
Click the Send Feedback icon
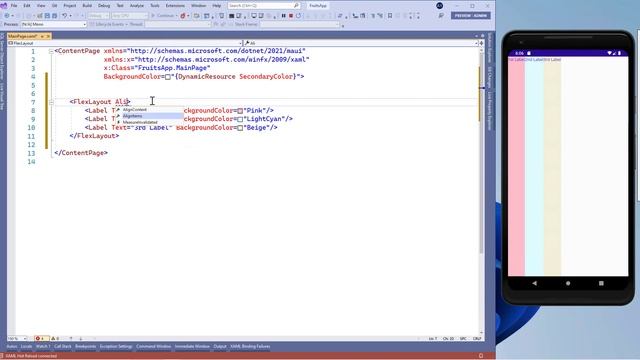[441, 16]
